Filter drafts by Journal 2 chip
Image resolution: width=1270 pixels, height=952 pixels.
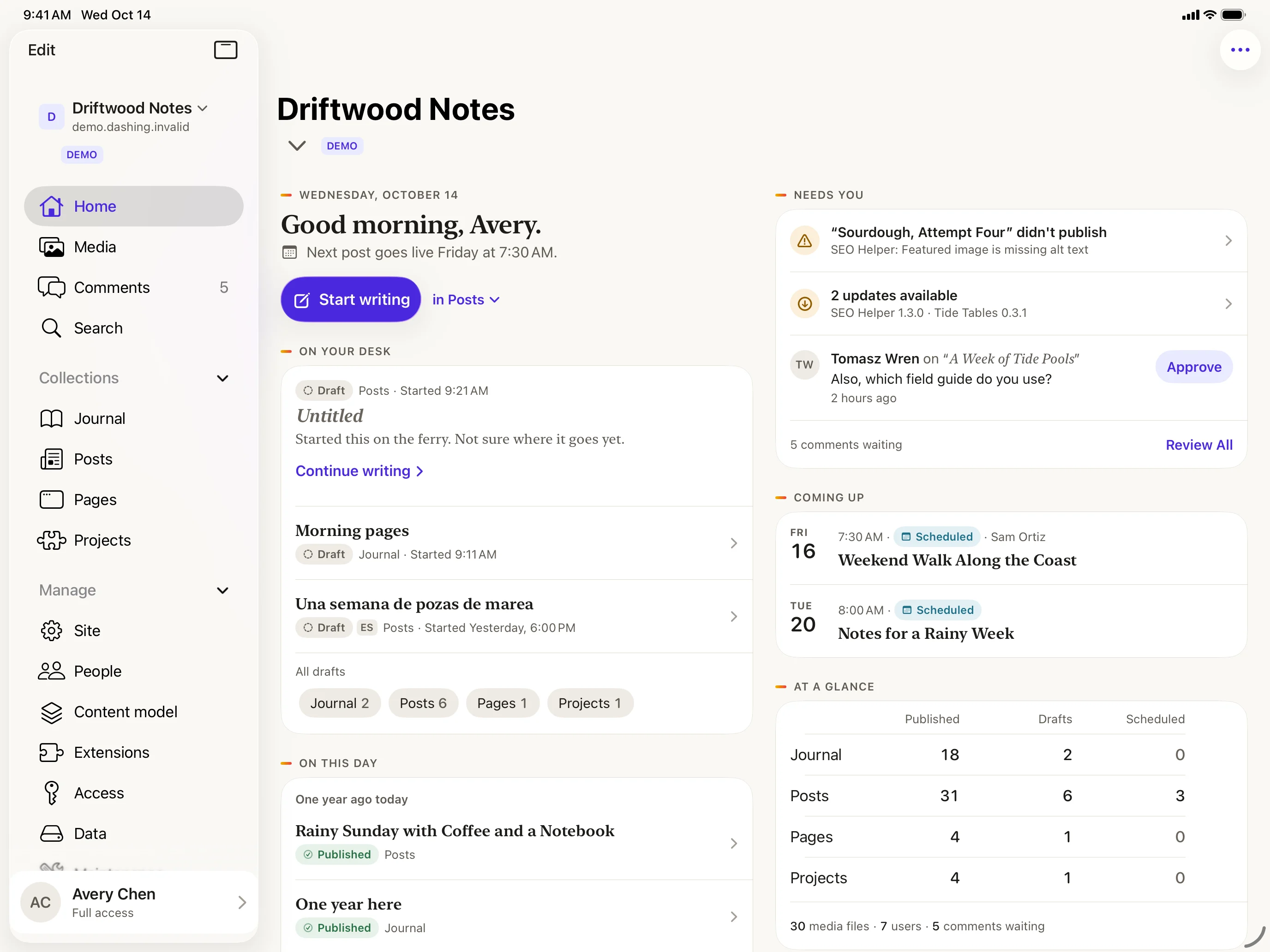(x=339, y=703)
